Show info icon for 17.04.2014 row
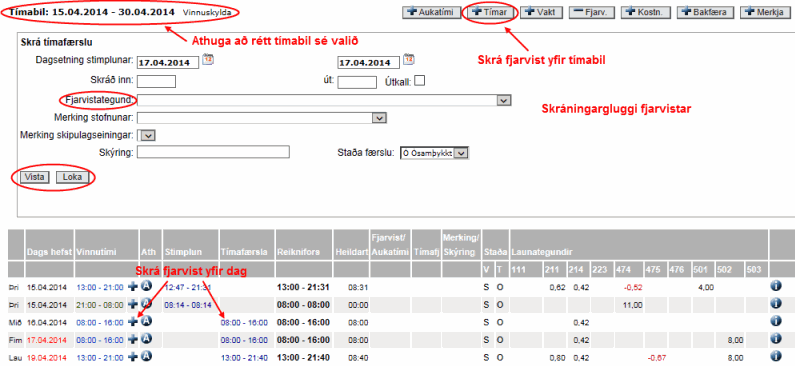 [775, 339]
